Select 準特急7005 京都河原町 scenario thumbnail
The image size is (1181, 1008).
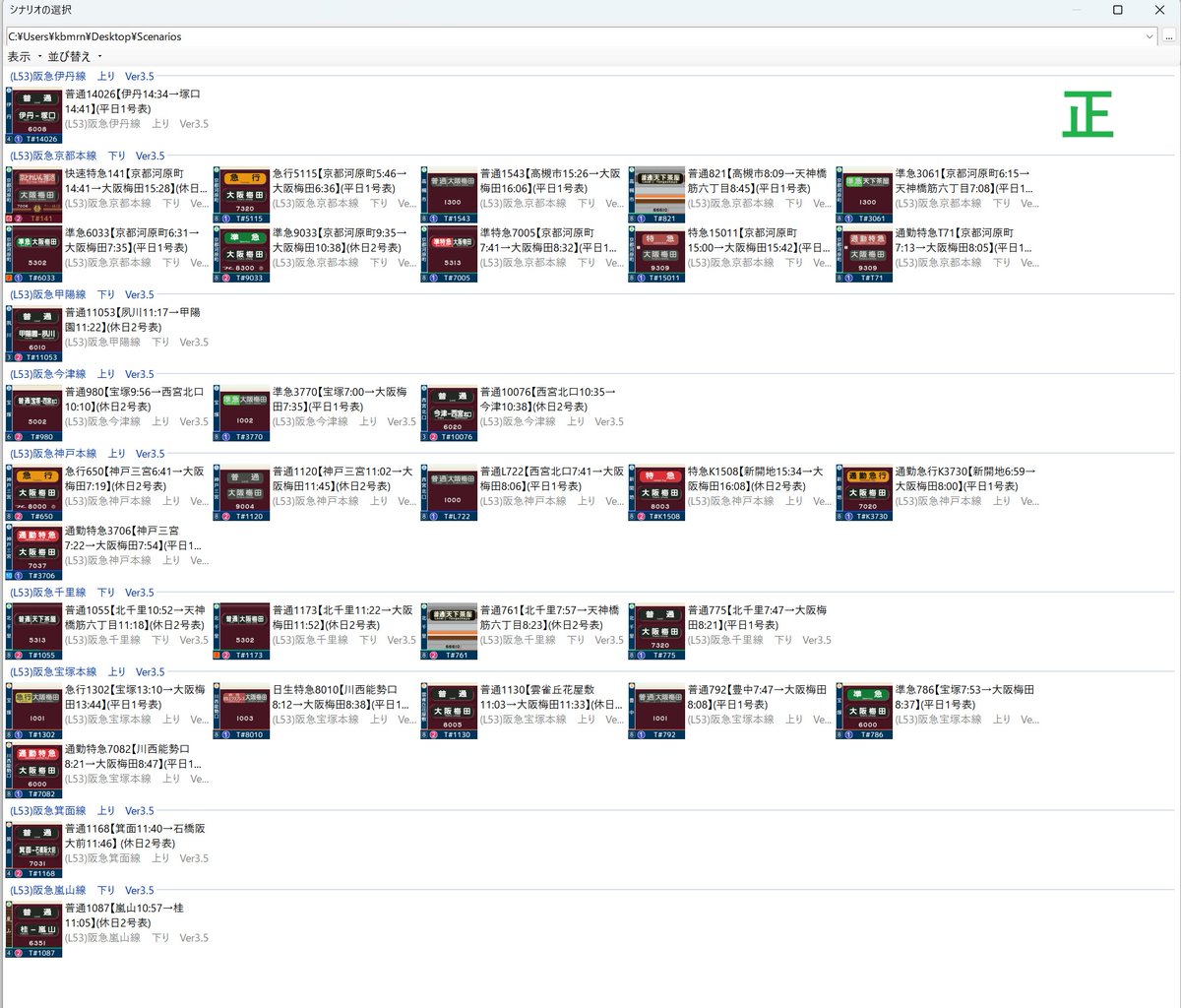(449, 254)
